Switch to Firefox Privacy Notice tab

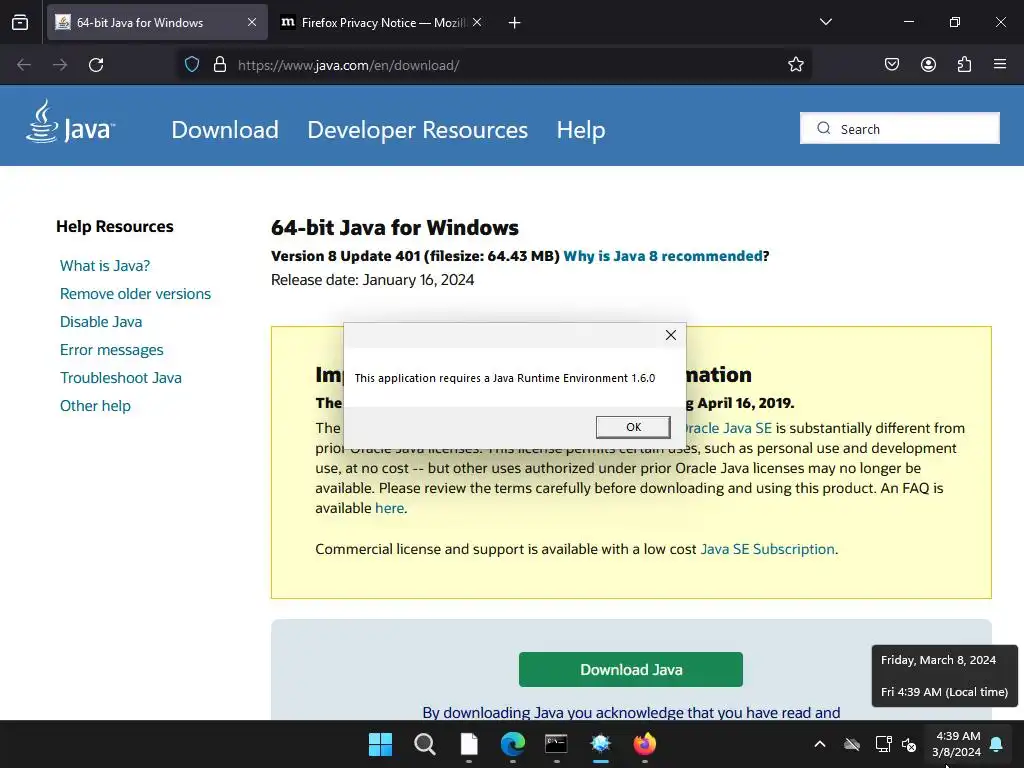(382, 22)
